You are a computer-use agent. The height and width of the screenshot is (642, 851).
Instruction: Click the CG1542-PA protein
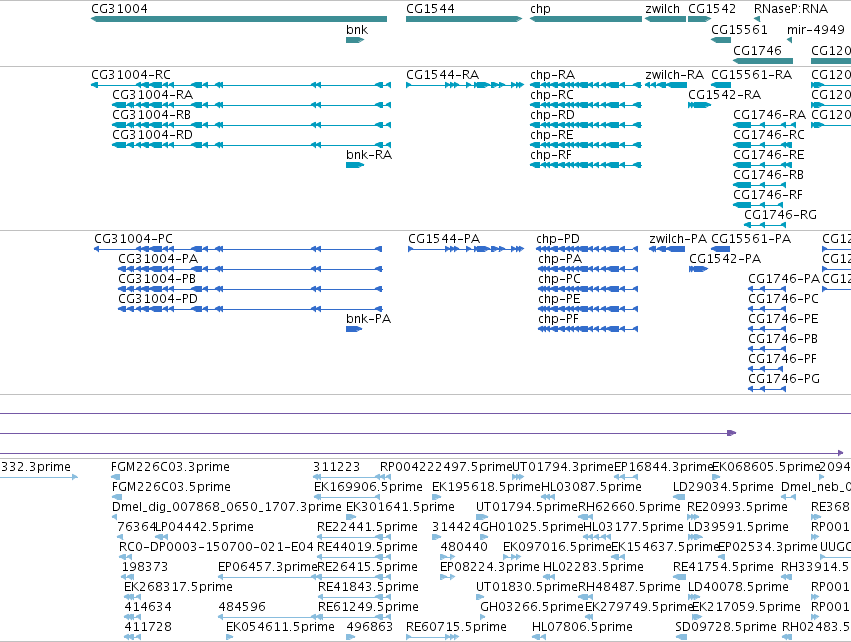[x=698, y=269]
